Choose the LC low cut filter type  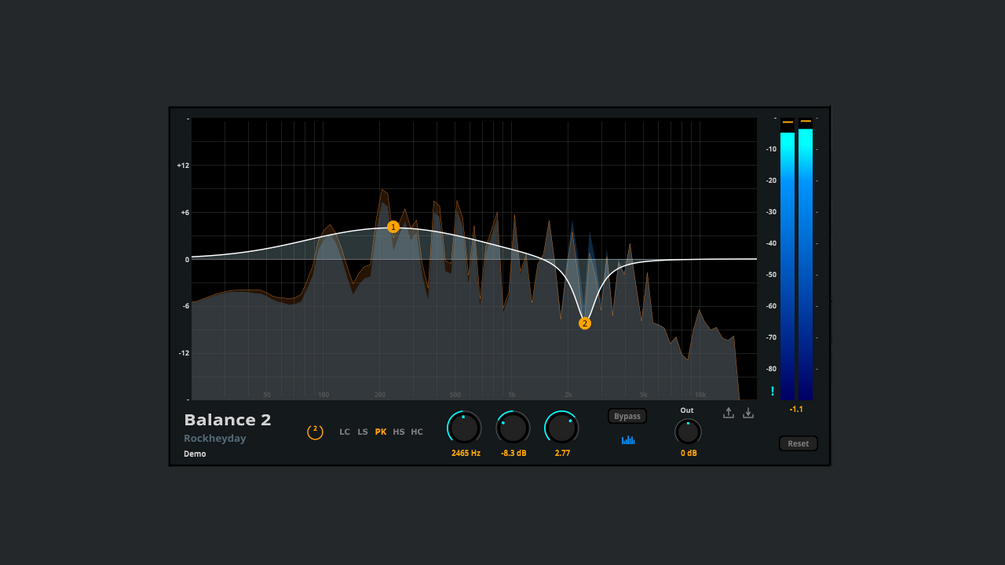click(345, 432)
